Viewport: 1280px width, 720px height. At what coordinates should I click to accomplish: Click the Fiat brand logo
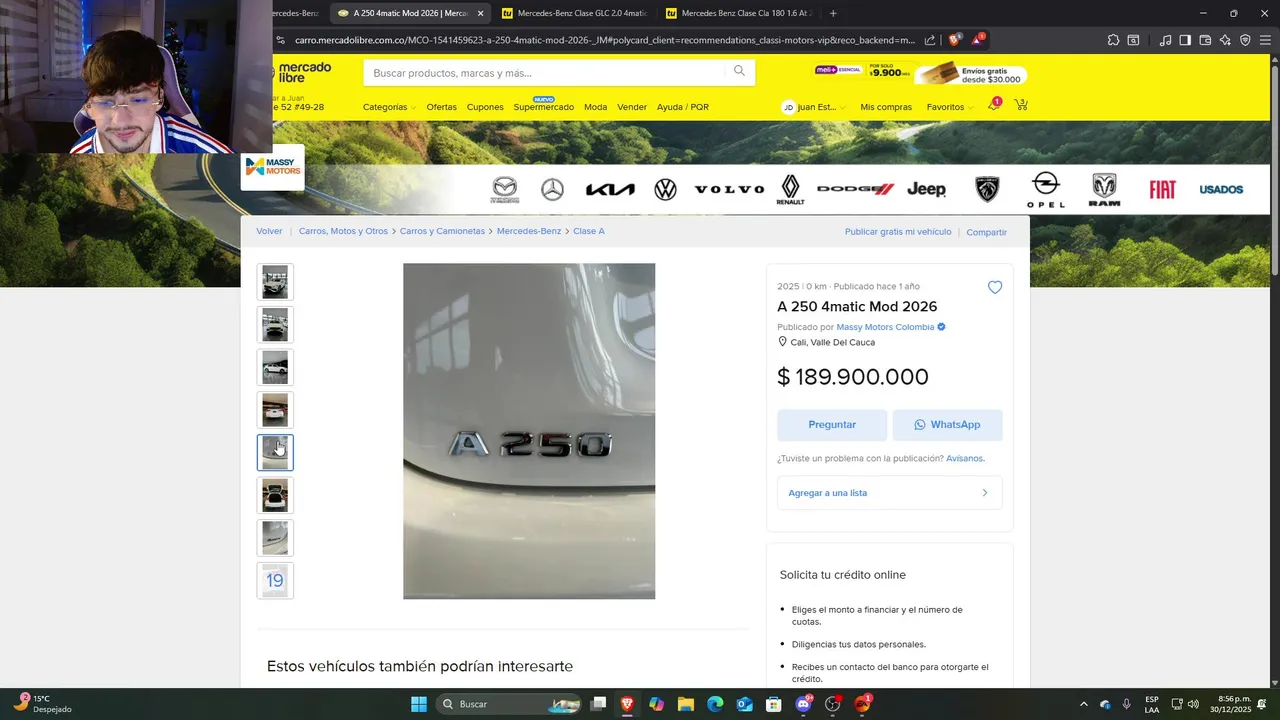(x=1162, y=189)
